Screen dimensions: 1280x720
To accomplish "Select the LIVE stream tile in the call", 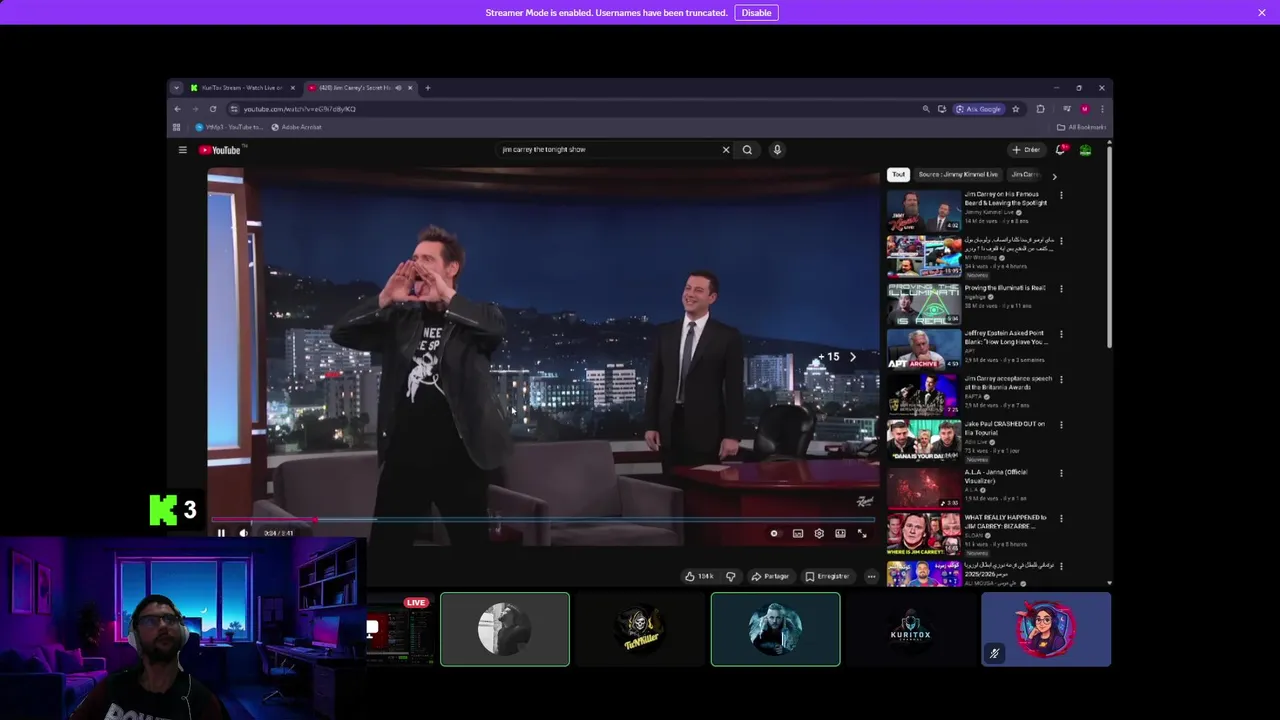I will click(398, 629).
